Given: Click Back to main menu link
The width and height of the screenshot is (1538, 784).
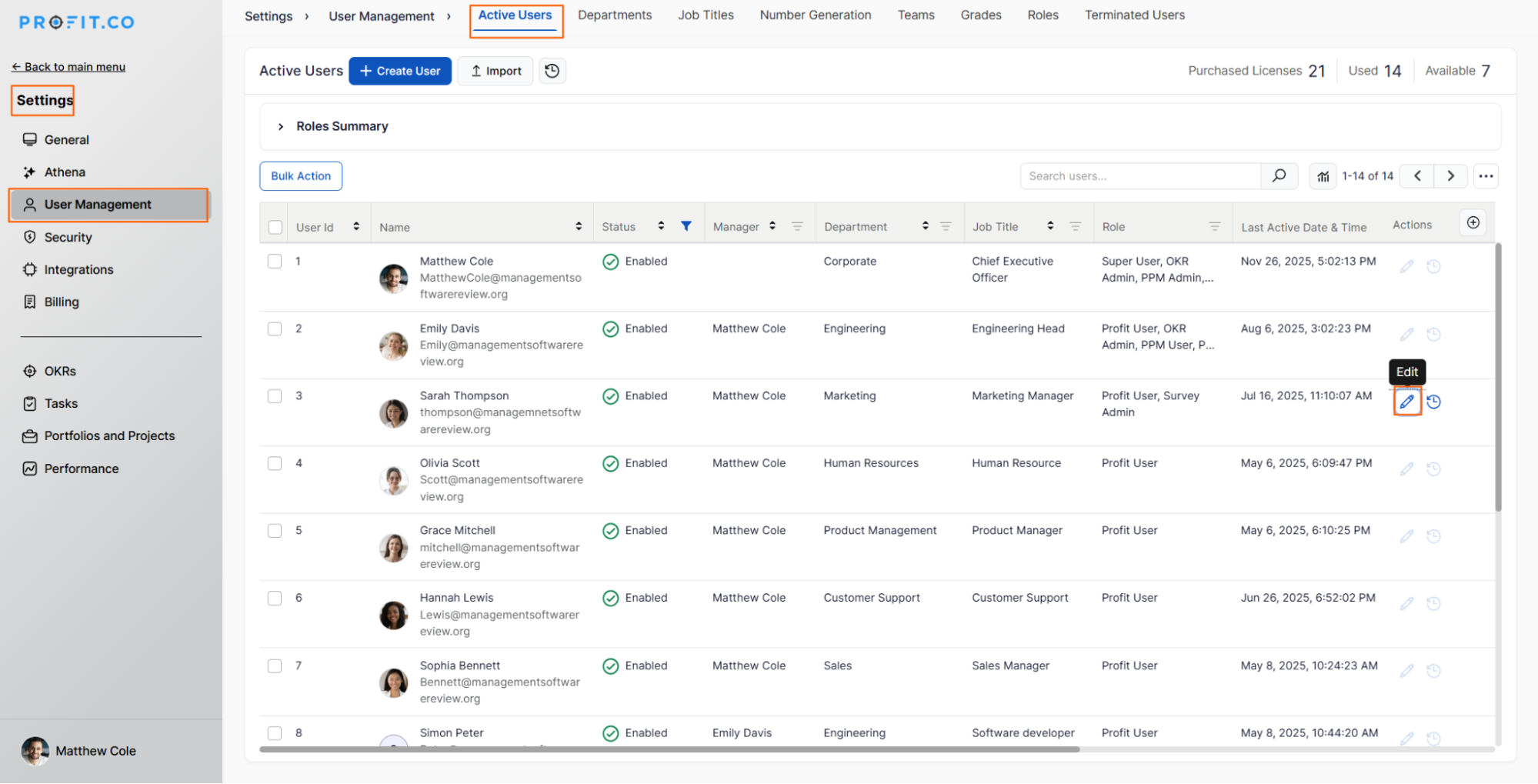Looking at the screenshot, I should pos(68,67).
